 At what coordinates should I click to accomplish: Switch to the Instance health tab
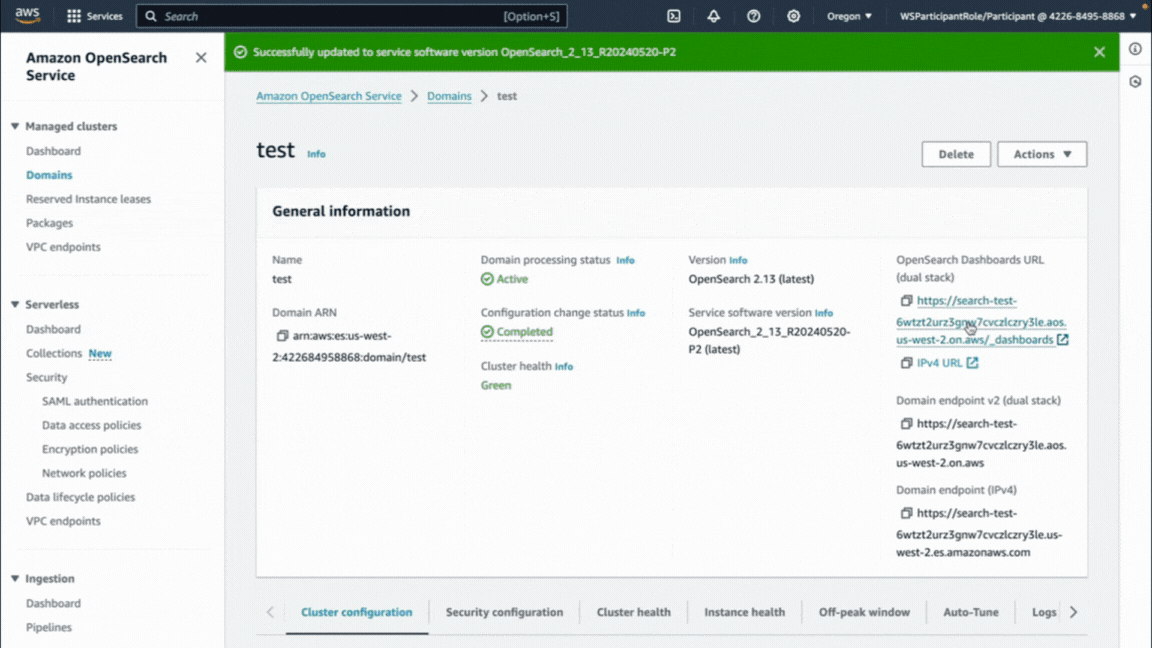click(x=744, y=612)
